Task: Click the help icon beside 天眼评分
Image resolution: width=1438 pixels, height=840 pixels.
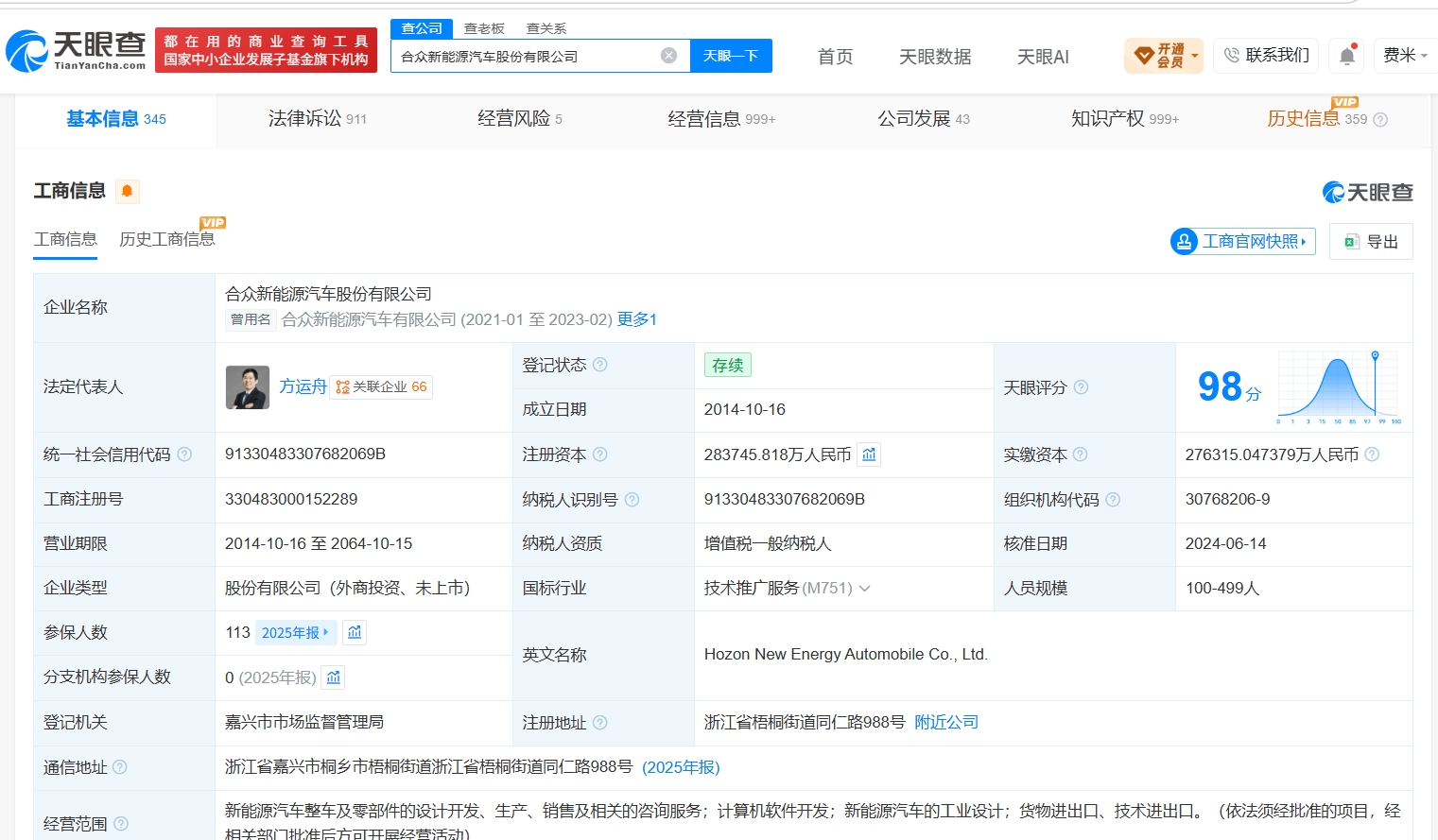Action: point(1081,387)
